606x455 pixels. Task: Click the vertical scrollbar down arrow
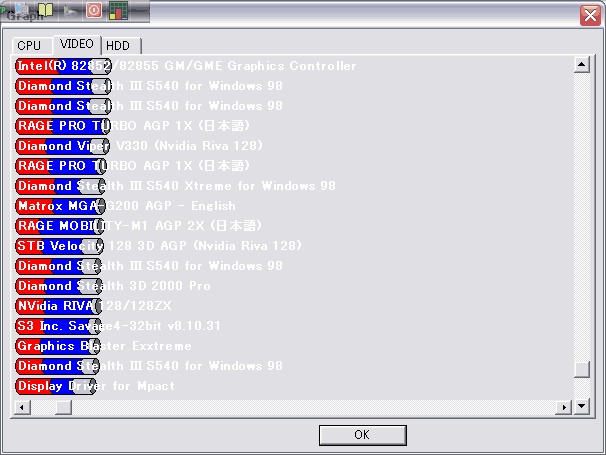582,406
